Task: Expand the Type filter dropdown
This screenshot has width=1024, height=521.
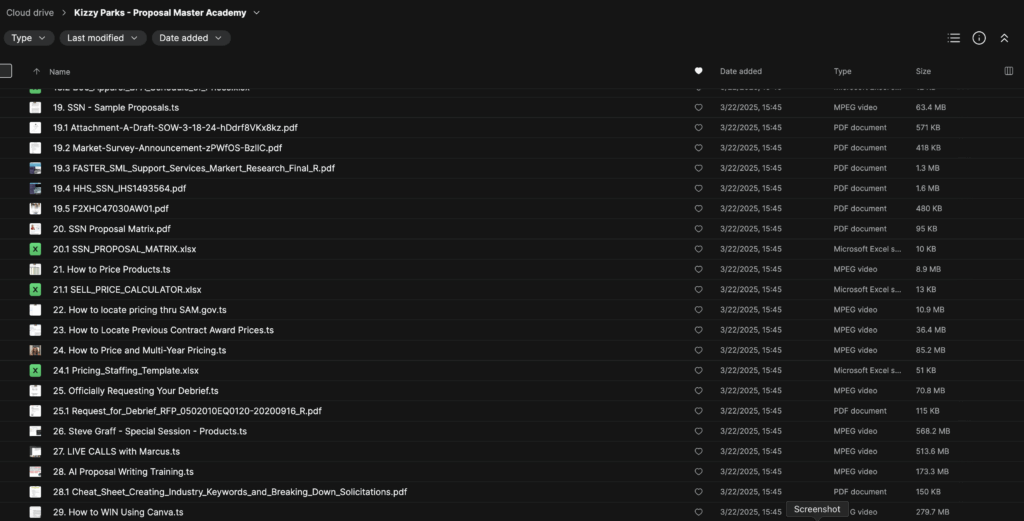Action: (x=29, y=38)
